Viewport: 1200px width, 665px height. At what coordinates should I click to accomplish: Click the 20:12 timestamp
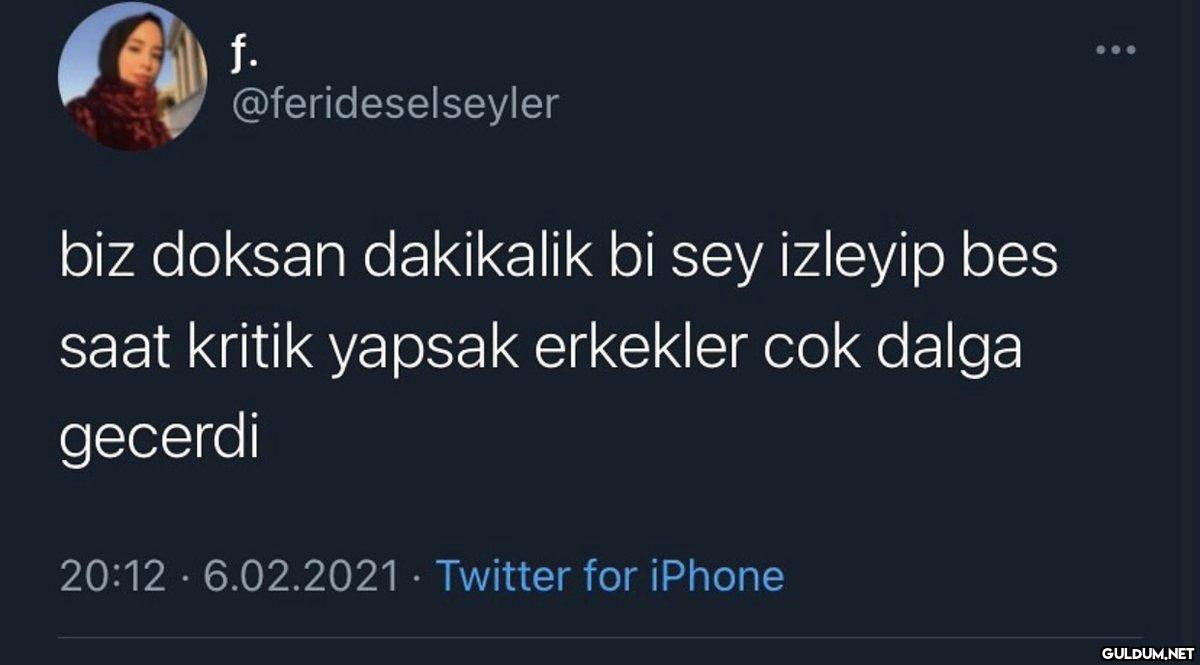(113, 577)
